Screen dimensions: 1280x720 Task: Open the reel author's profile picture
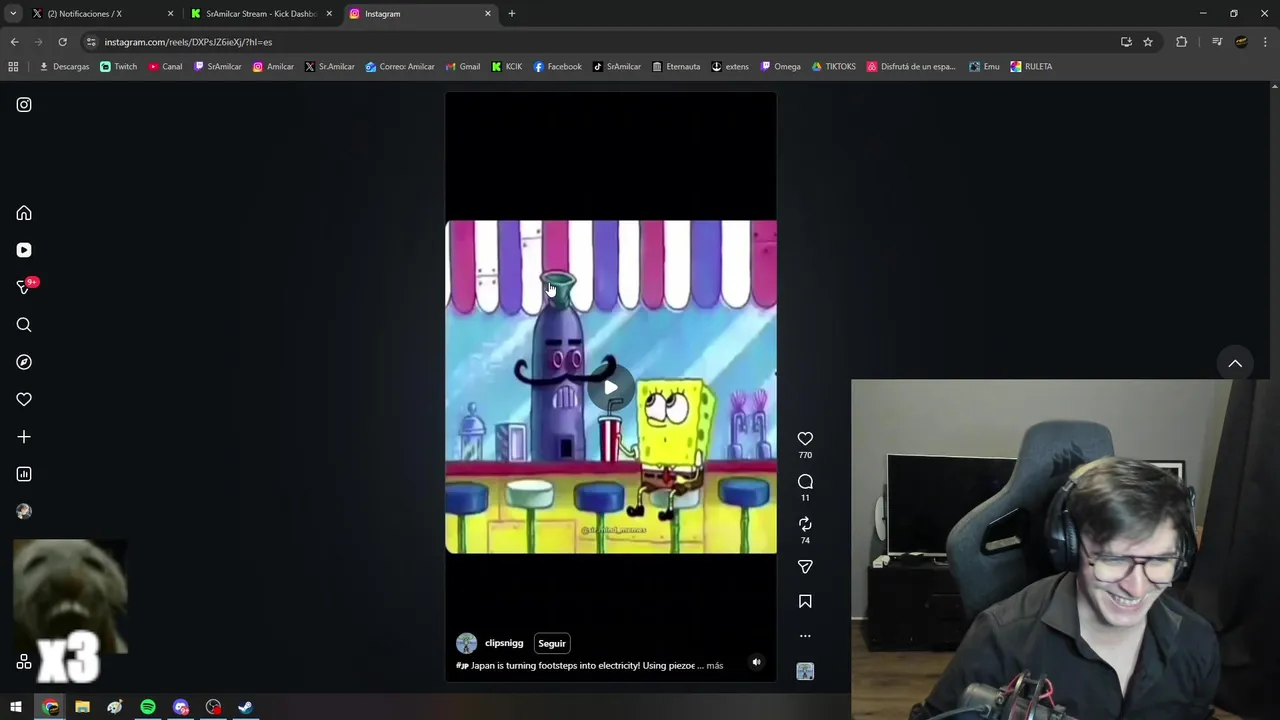tap(466, 643)
